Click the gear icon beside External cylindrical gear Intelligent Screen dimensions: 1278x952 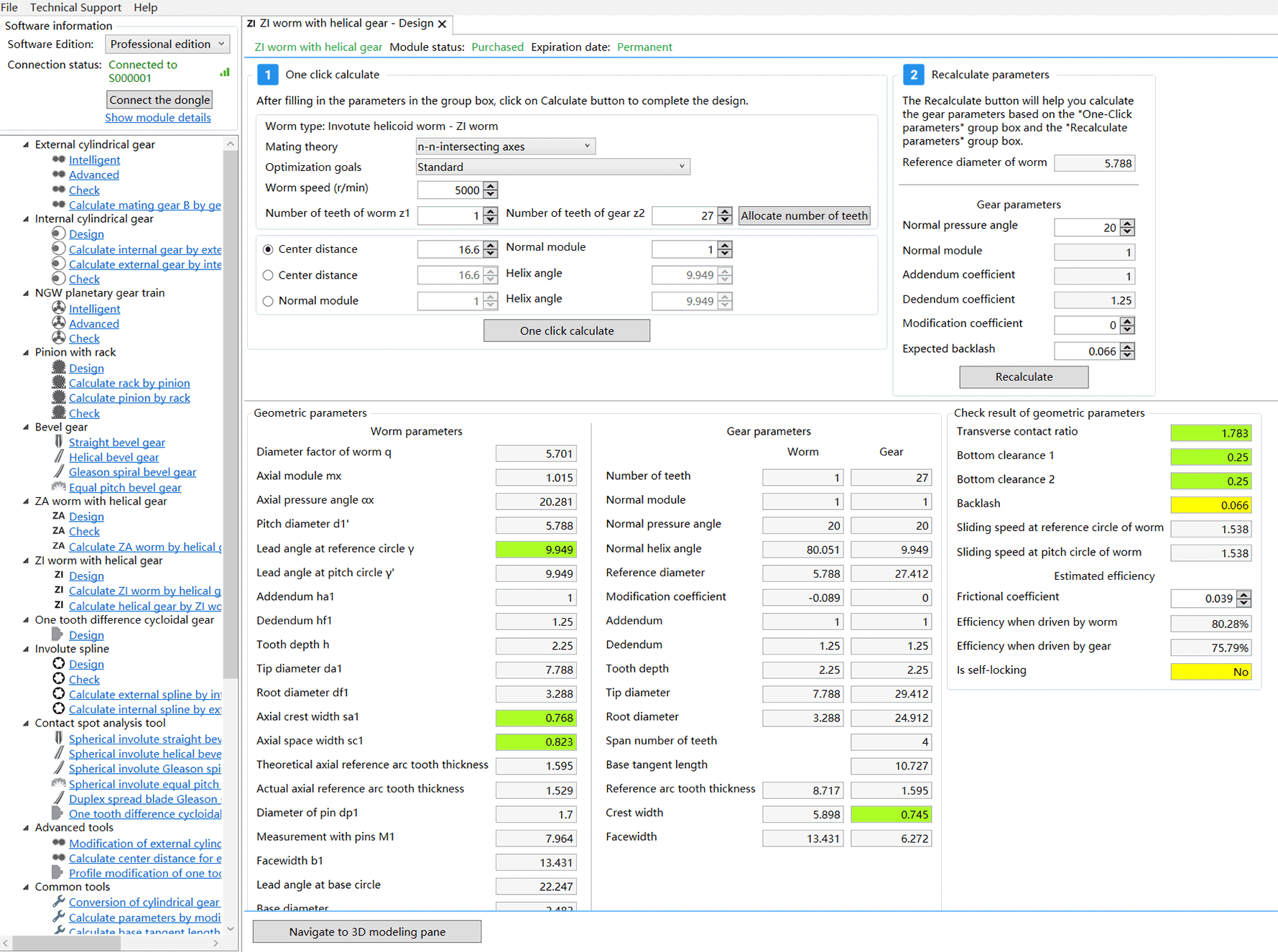(59, 160)
